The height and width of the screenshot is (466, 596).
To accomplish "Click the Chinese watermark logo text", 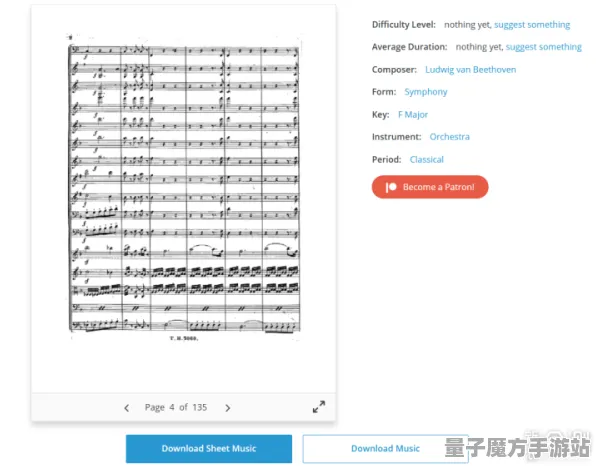I will (x=517, y=447).
